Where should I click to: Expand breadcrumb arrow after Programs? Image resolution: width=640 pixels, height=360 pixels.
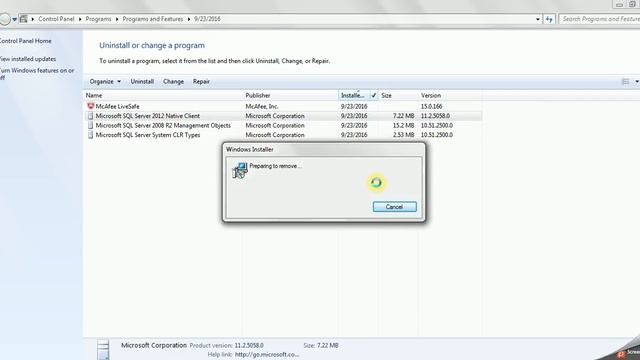coord(117,19)
